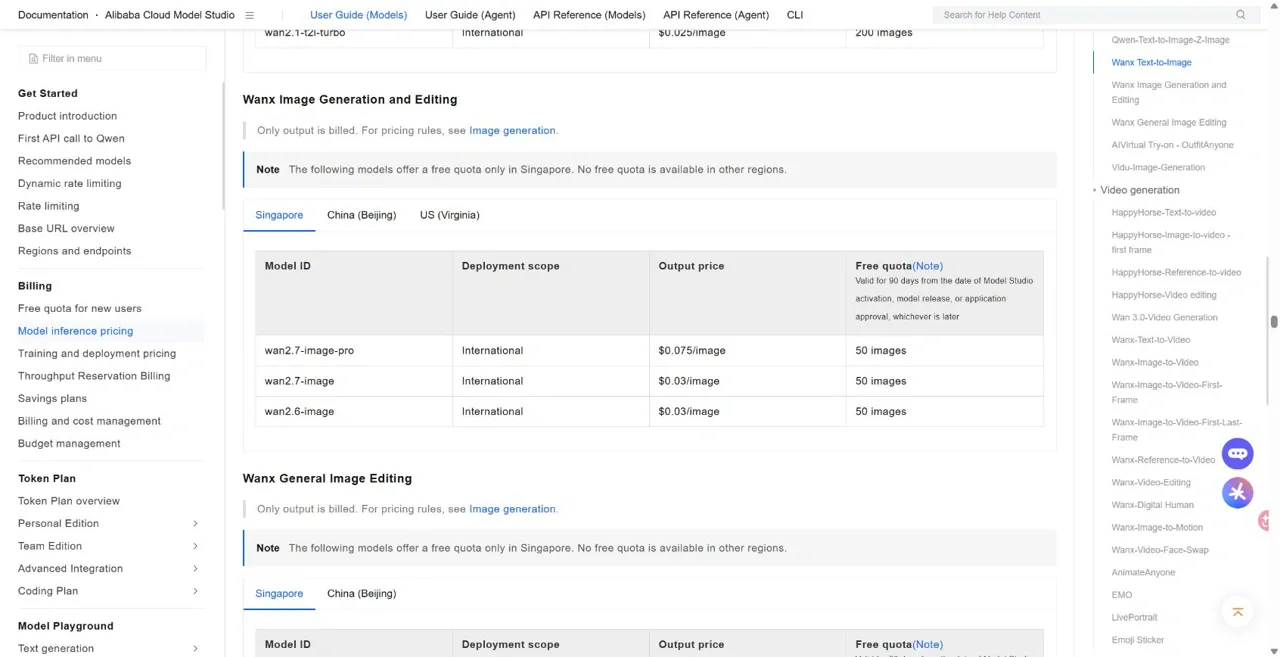Open Throughput Reservation Billing
The width and height of the screenshot is (1280, 657).
tap(94, 376)
